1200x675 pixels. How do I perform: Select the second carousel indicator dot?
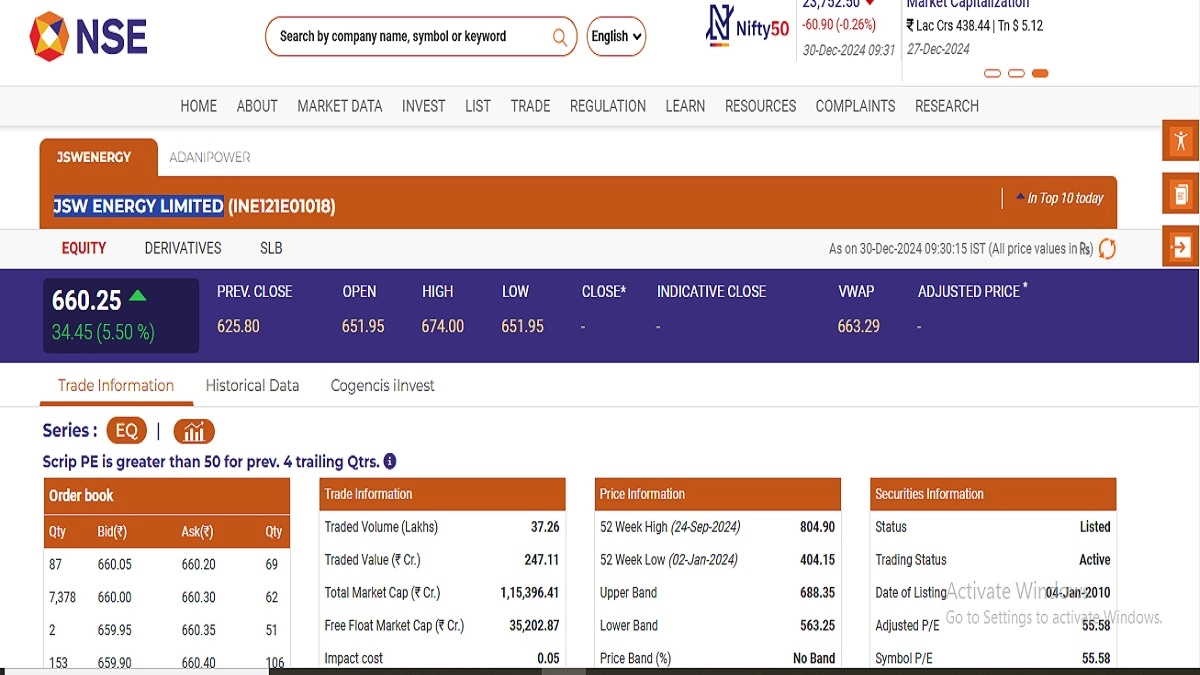tap(1016, 73)
